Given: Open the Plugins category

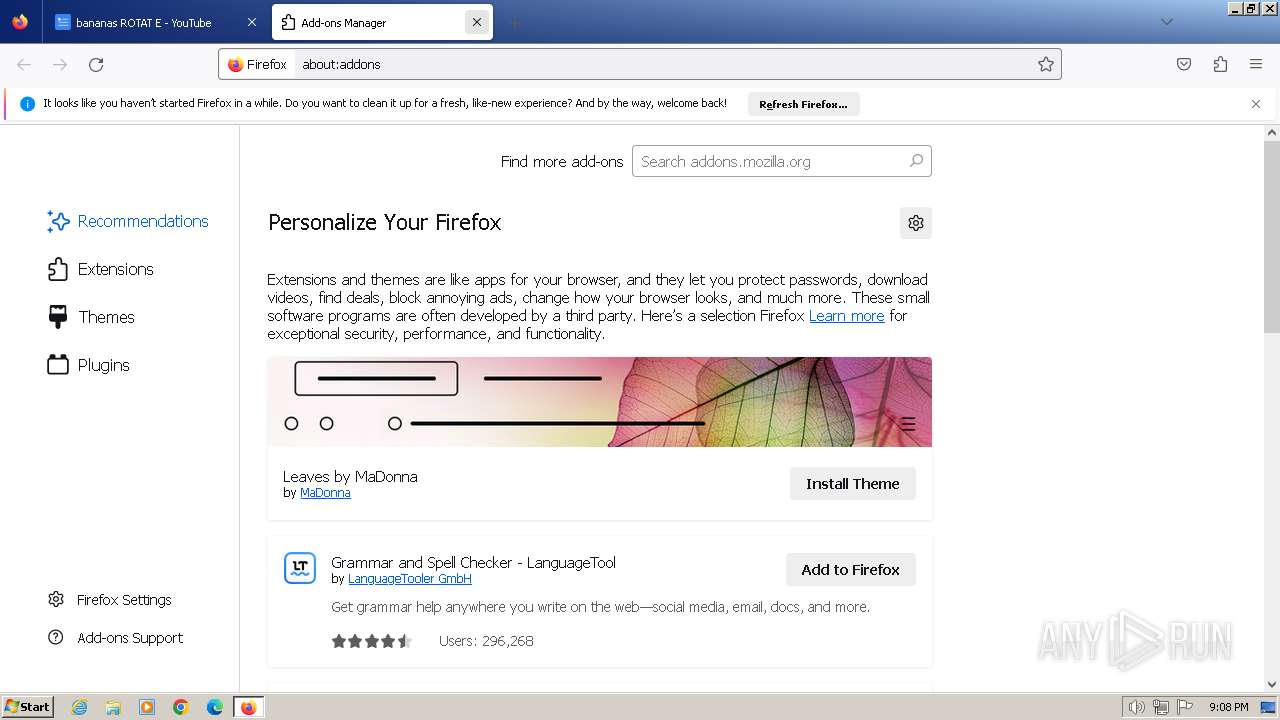Looking at the screenshot, I should click(x=89, y=365).
